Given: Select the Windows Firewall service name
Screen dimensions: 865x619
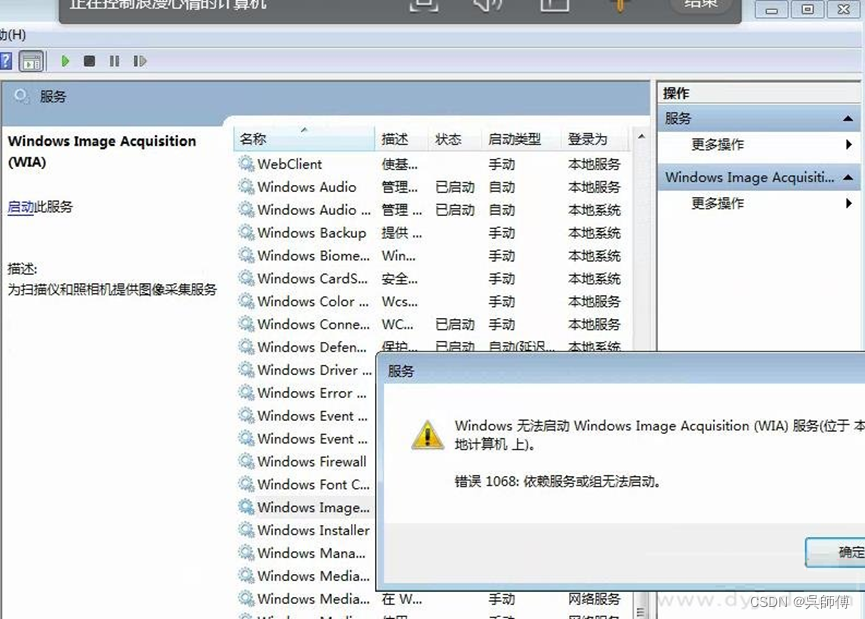Looking at the screenshot, I should point(312,461).
